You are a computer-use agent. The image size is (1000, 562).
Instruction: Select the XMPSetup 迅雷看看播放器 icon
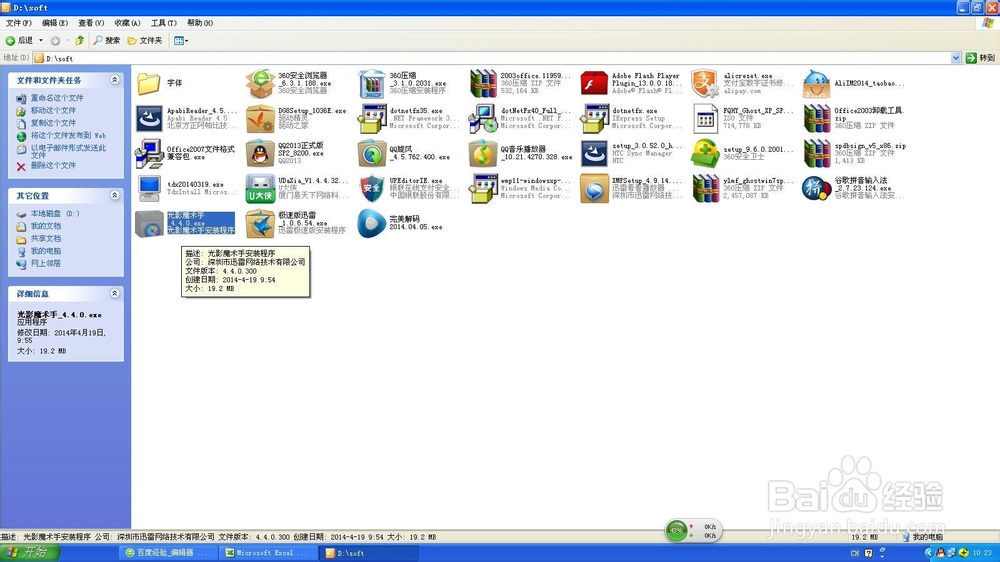(x=594, y=189)
